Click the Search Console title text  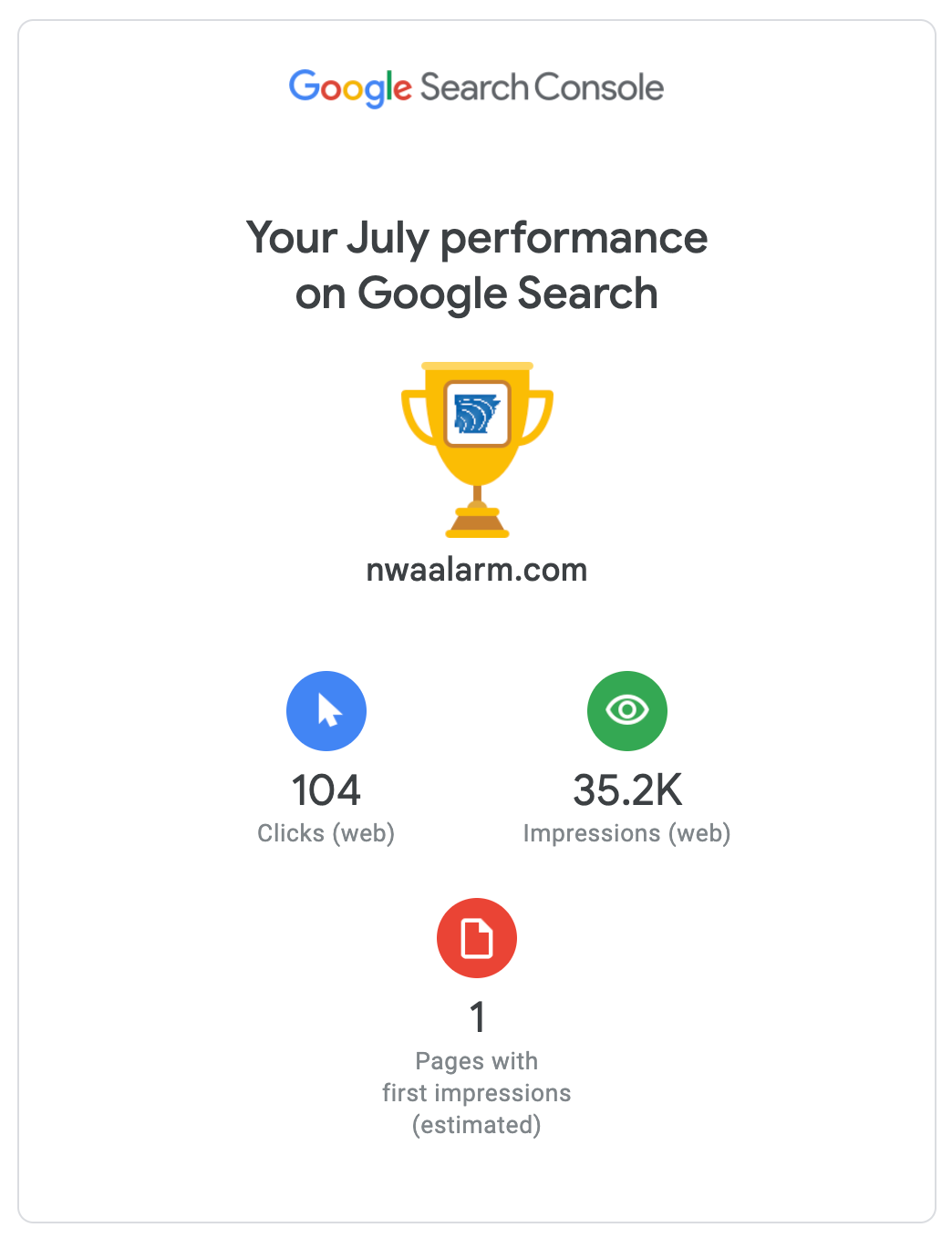[542, 88]
